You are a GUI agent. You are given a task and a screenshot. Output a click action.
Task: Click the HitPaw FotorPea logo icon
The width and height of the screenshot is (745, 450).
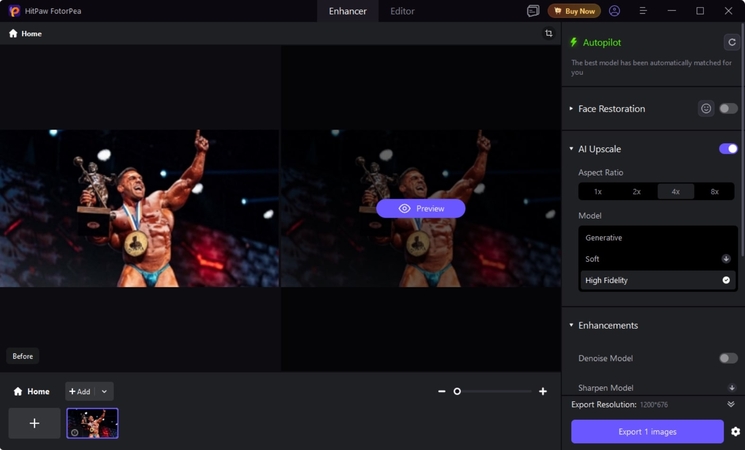click(x=14, y=11)
